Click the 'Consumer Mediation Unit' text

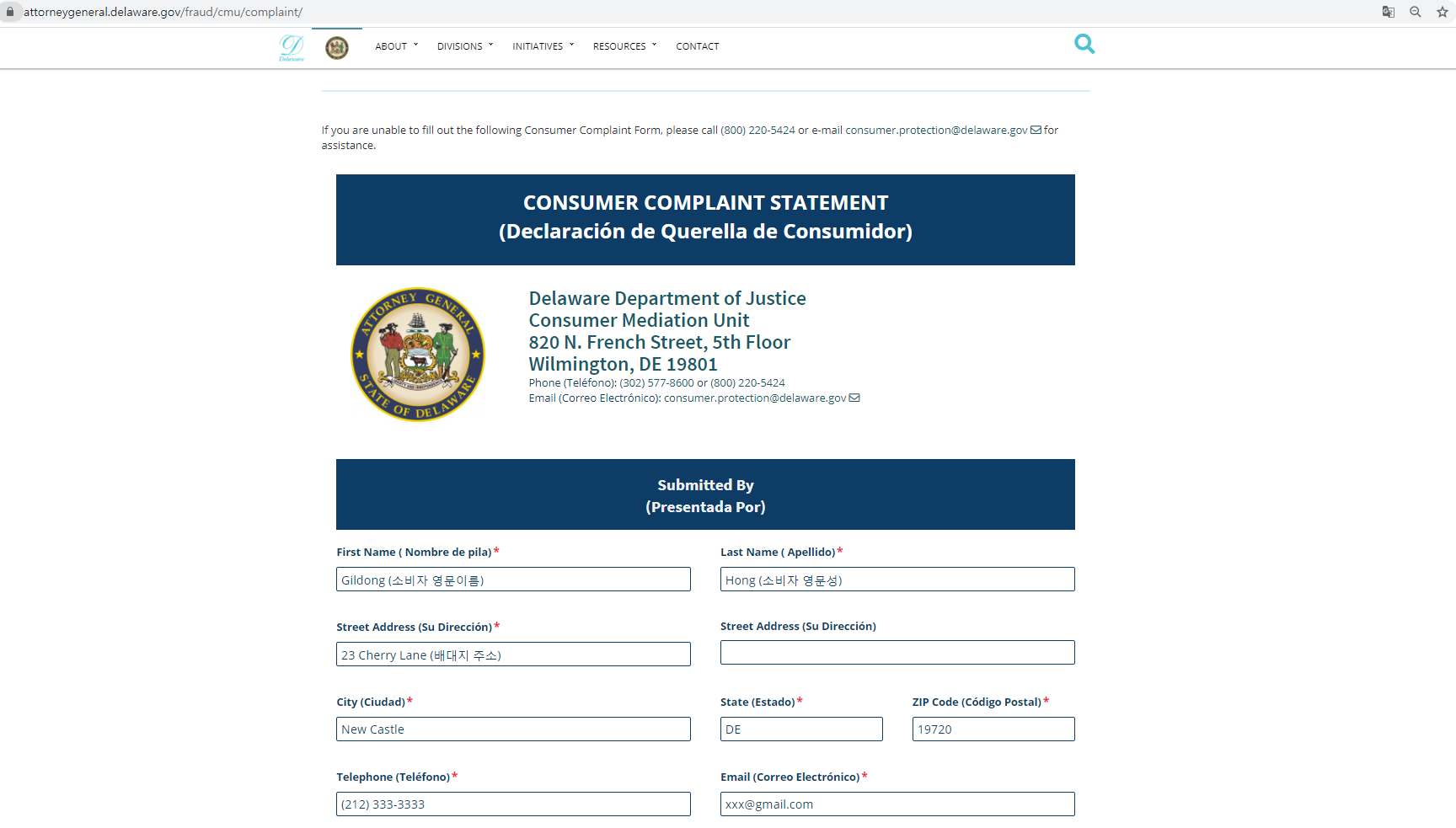[x=639, y=320]
